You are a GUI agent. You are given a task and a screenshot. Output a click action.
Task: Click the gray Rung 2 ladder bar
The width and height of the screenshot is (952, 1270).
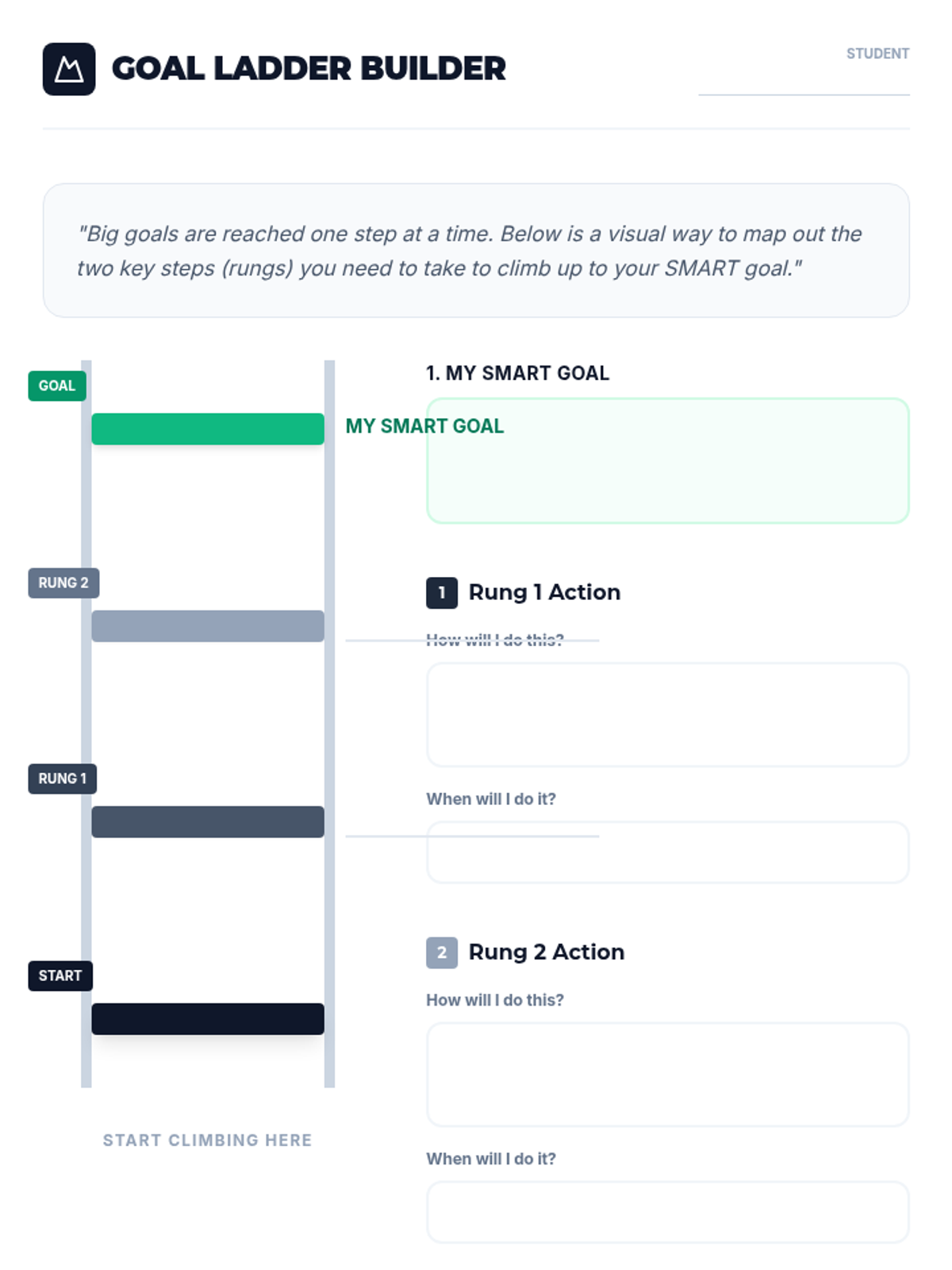pyautogui.click(x=208, y=625)
